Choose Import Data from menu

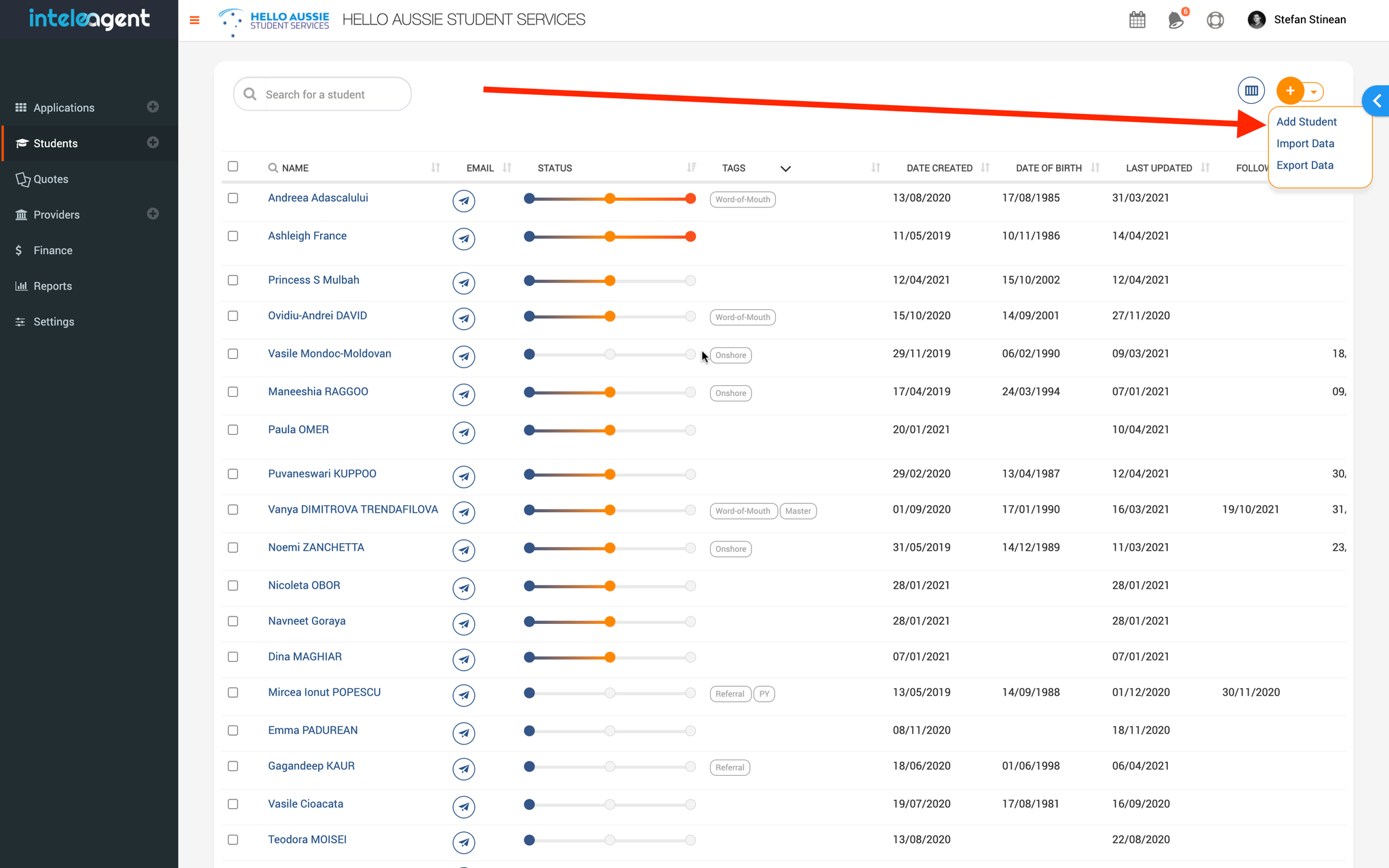tap(1305, 144)
